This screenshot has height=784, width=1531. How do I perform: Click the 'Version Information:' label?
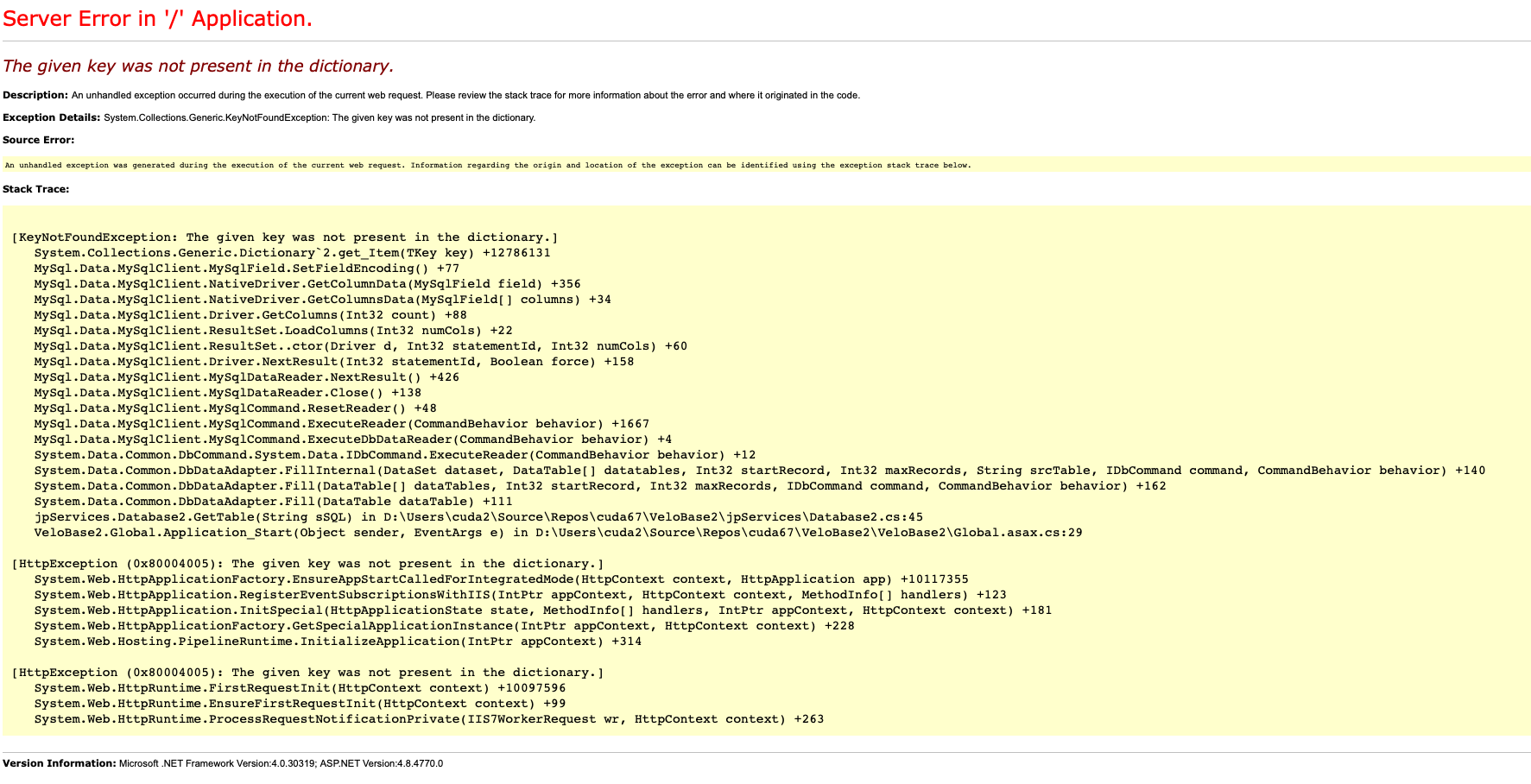59,763
